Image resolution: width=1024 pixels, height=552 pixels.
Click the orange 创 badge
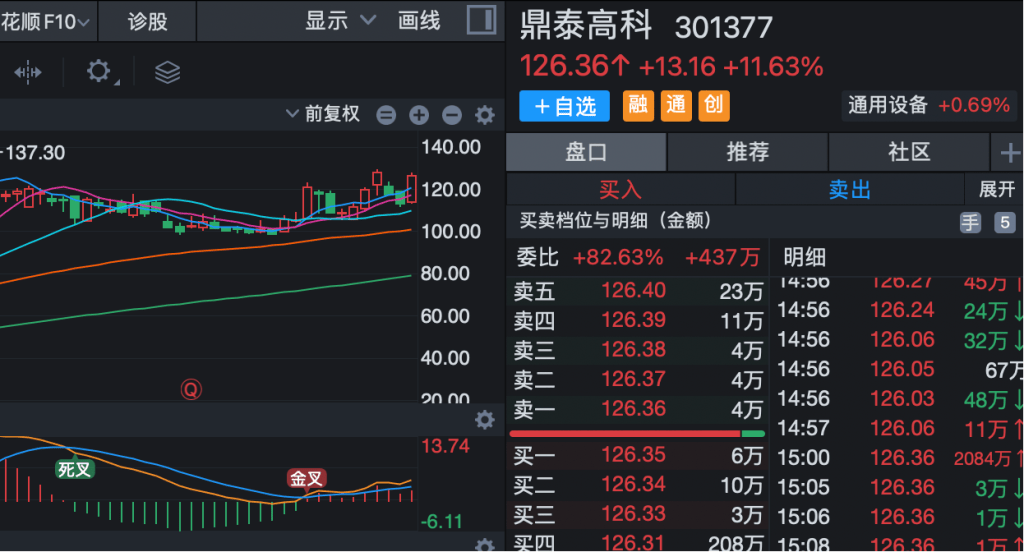[x=713, y=105]
